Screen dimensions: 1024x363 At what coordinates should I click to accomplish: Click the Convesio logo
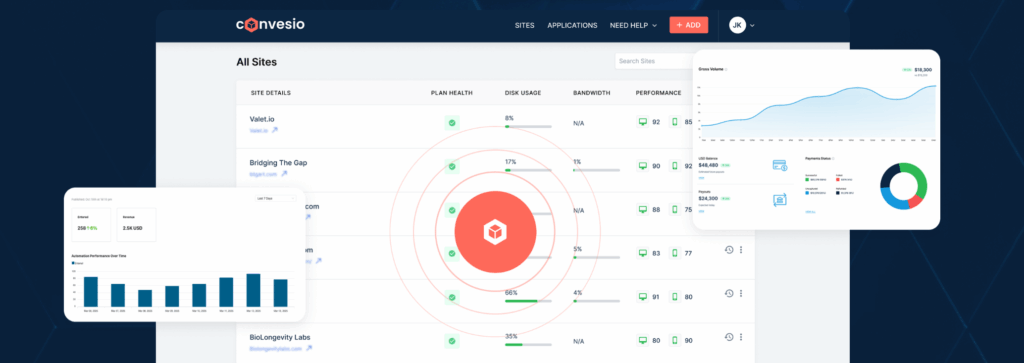click(x=270, y=25)
